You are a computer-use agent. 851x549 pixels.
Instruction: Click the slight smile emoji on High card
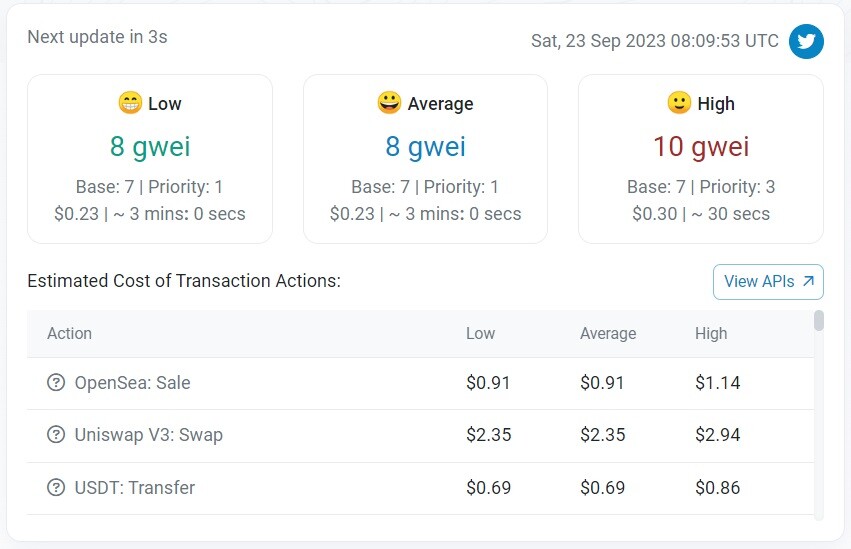click(x=679, y=103)
